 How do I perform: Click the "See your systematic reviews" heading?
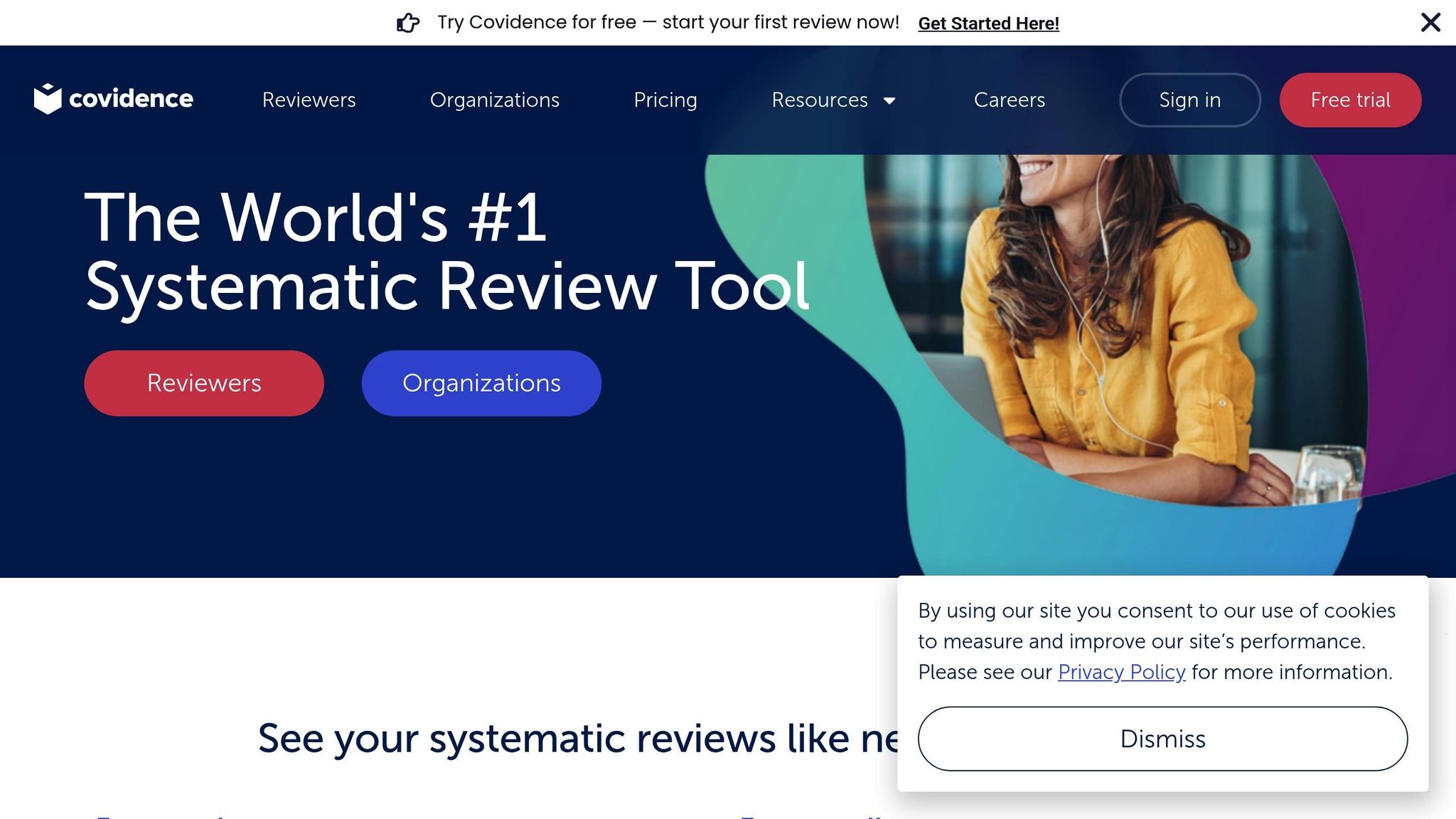tap(577, 738)
